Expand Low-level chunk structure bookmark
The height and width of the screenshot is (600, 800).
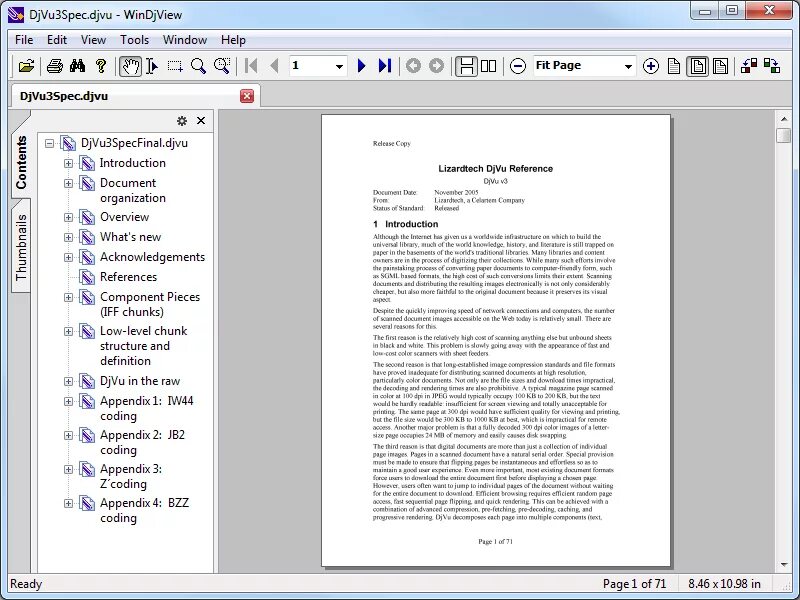(x=68, y=331)
